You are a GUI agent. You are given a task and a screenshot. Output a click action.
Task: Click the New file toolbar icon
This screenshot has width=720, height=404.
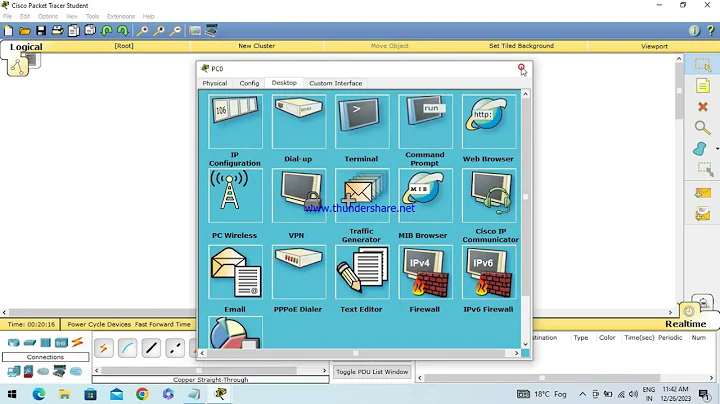click(8, 31)
